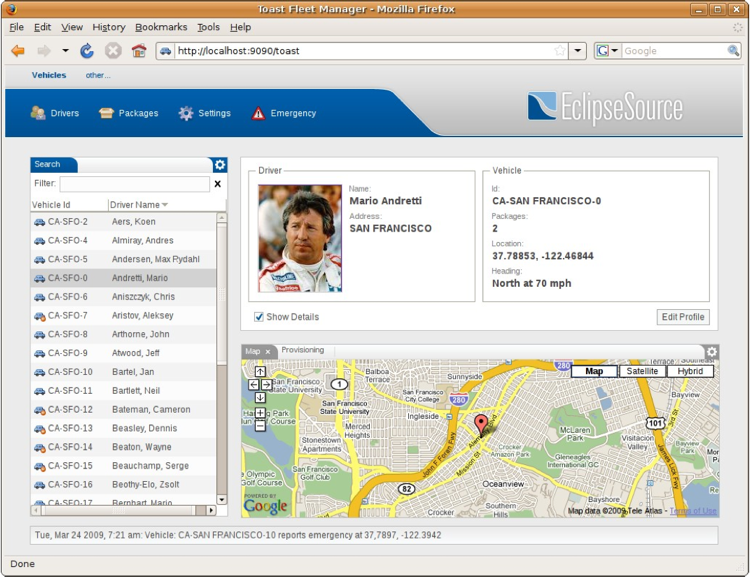Click the Edit Profile button

683,317
